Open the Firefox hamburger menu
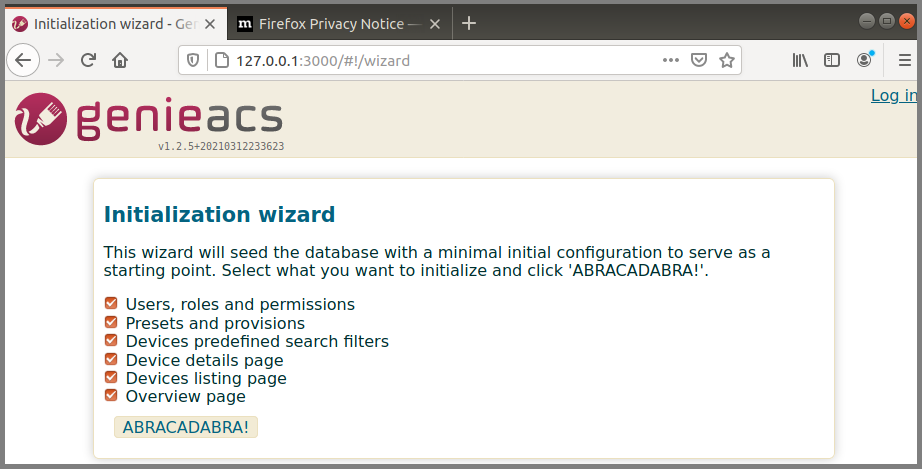 [904, 60]
